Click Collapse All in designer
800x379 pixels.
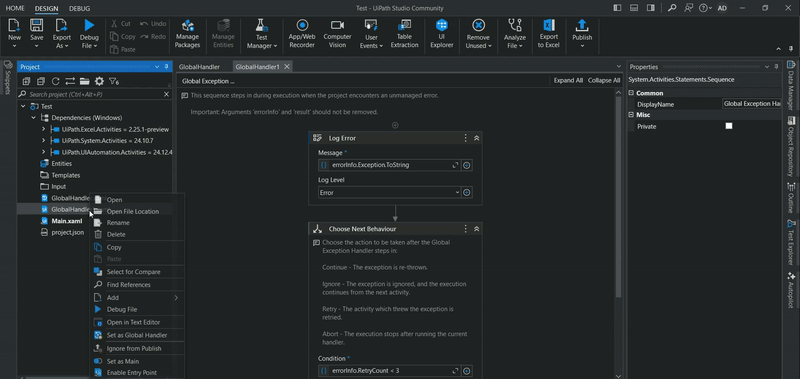tap(604, 81)
